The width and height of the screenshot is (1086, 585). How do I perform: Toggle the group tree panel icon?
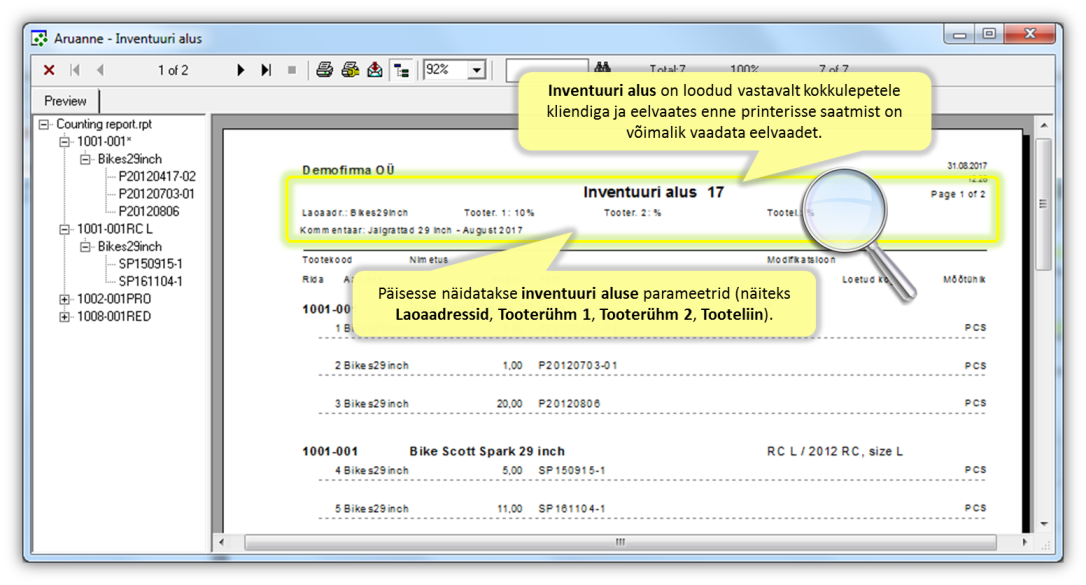pos(402,70)
